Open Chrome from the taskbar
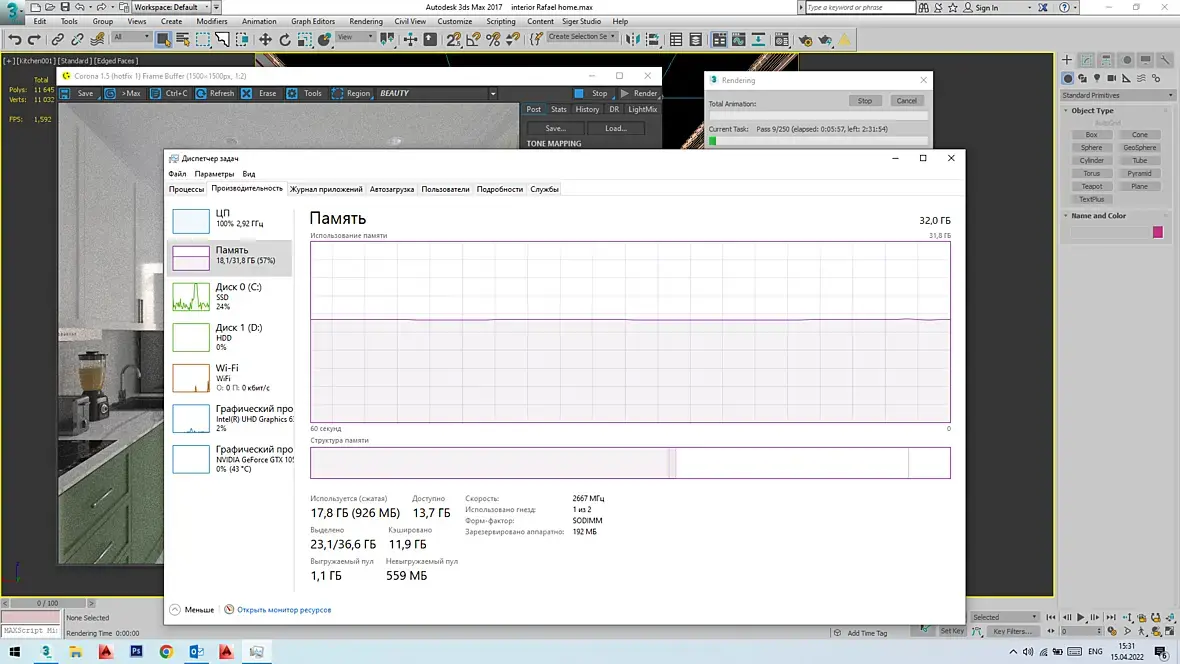Screen dimensions: 1180x664 pos(166,651)
